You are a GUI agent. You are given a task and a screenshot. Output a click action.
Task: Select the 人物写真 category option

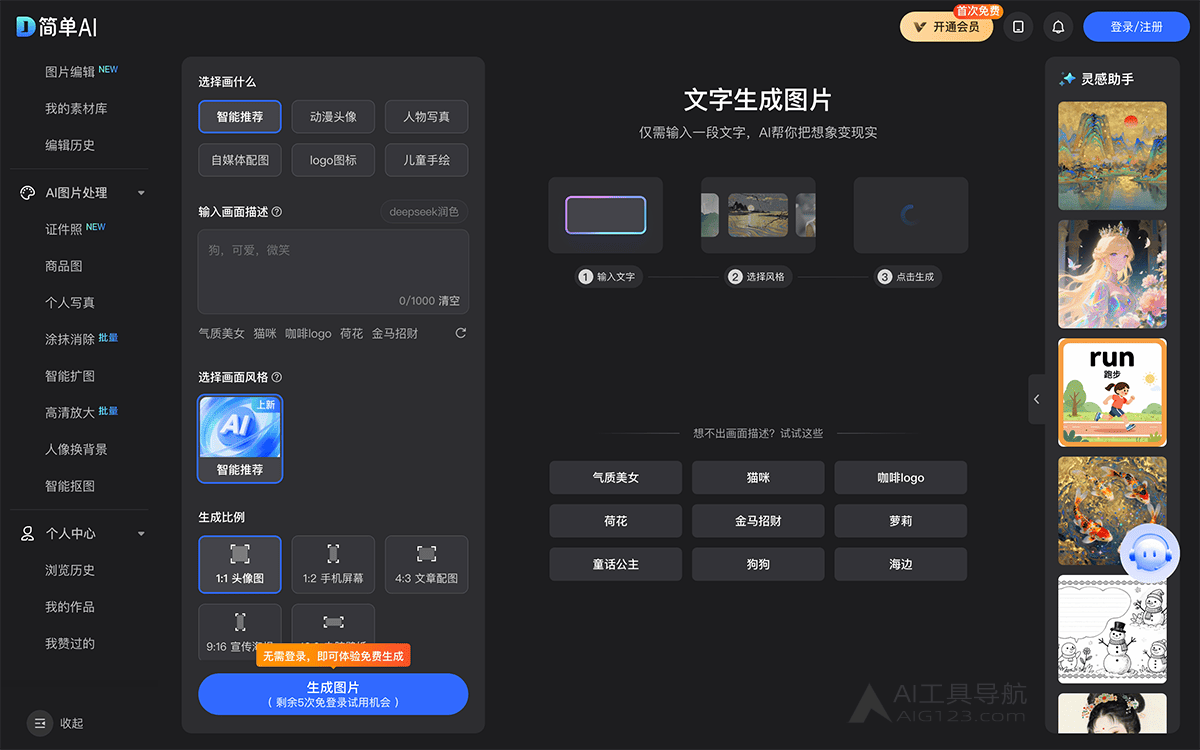pos(427,117)
